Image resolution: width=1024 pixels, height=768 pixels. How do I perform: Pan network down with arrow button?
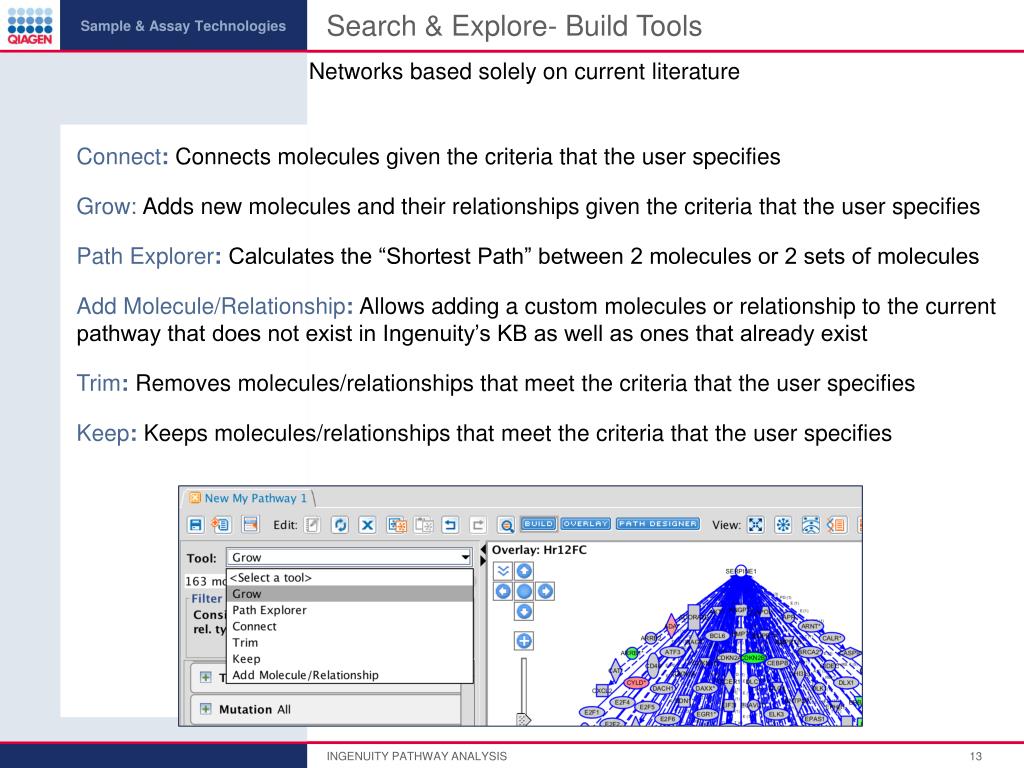524,612
